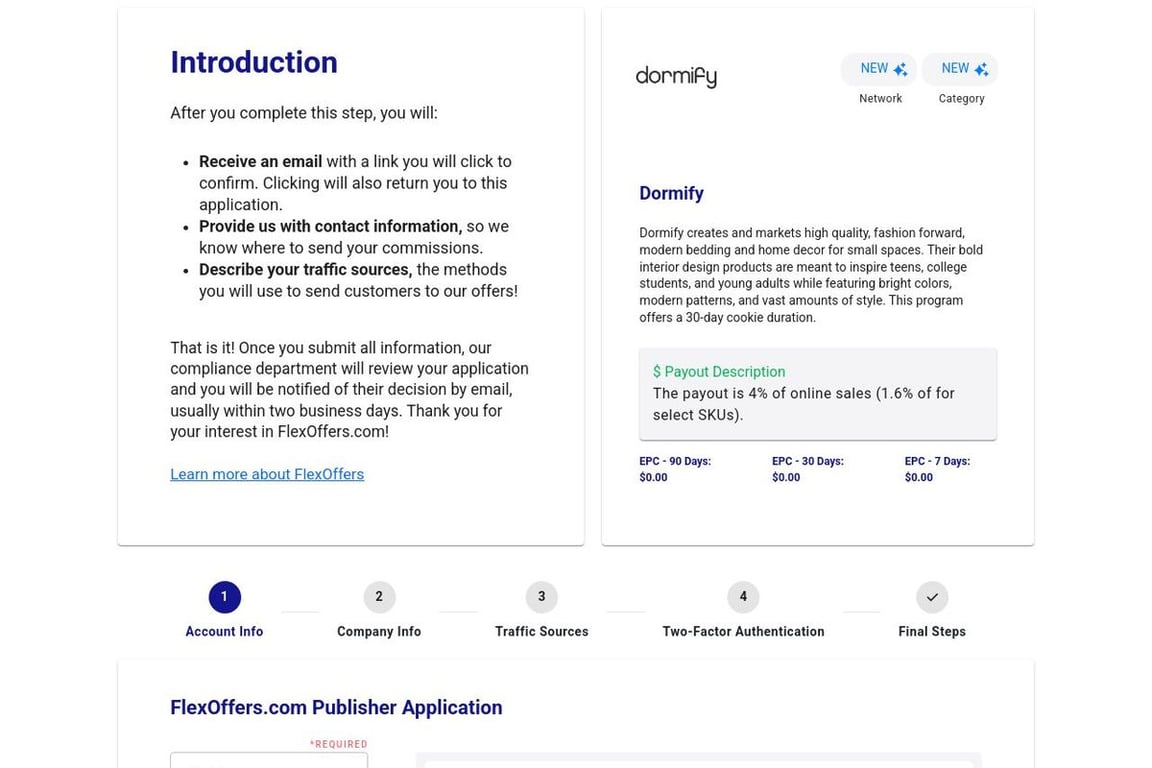
Task: Click 'Describe your traffic sources' text
Action: click(x=306, y=270)
